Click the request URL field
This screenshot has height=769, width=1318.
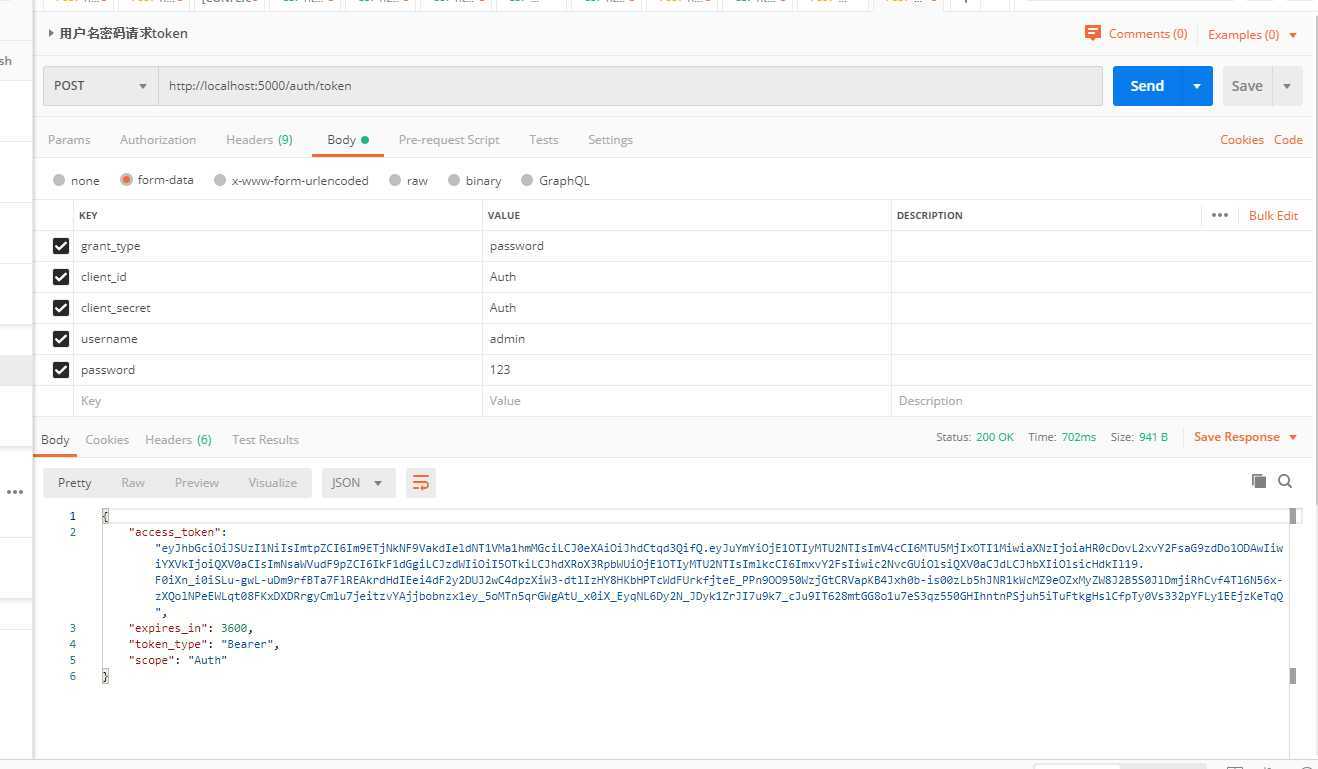[x=630, y=86]
